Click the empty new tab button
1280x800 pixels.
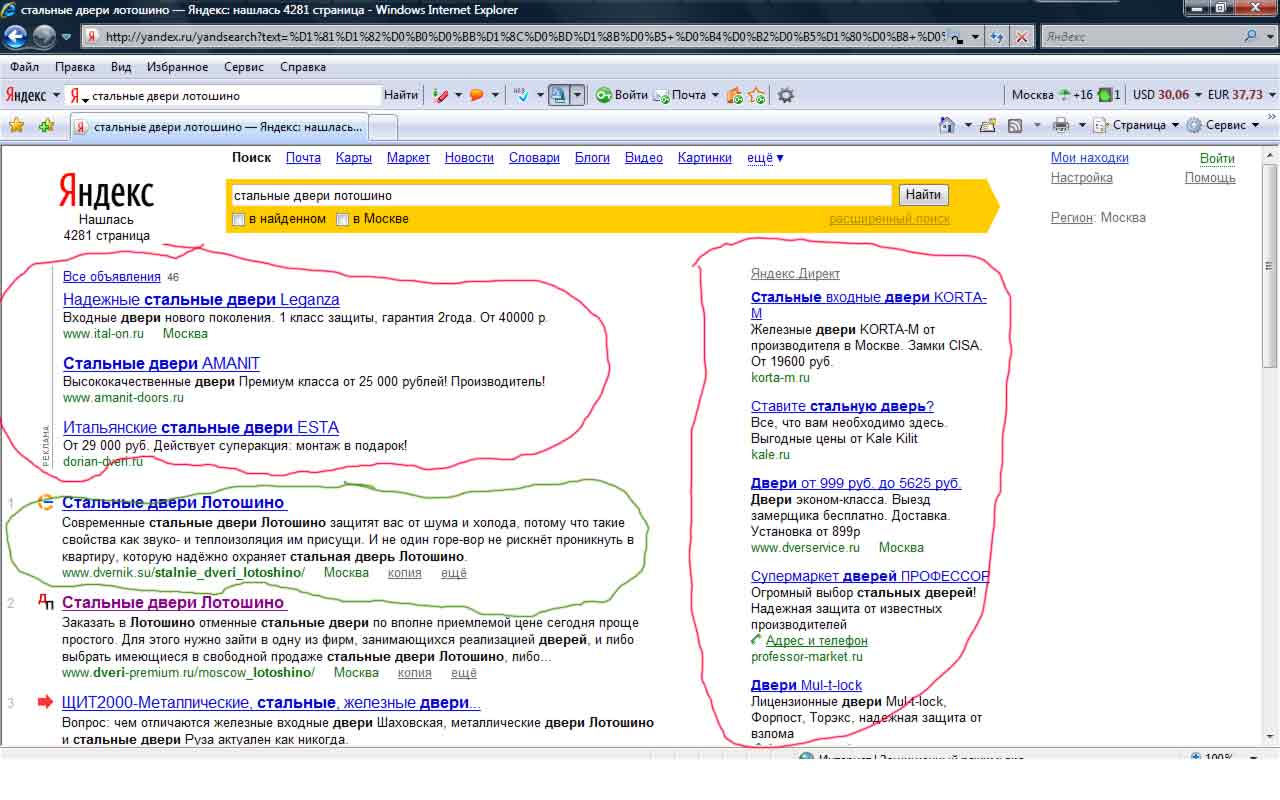[384, 127]
